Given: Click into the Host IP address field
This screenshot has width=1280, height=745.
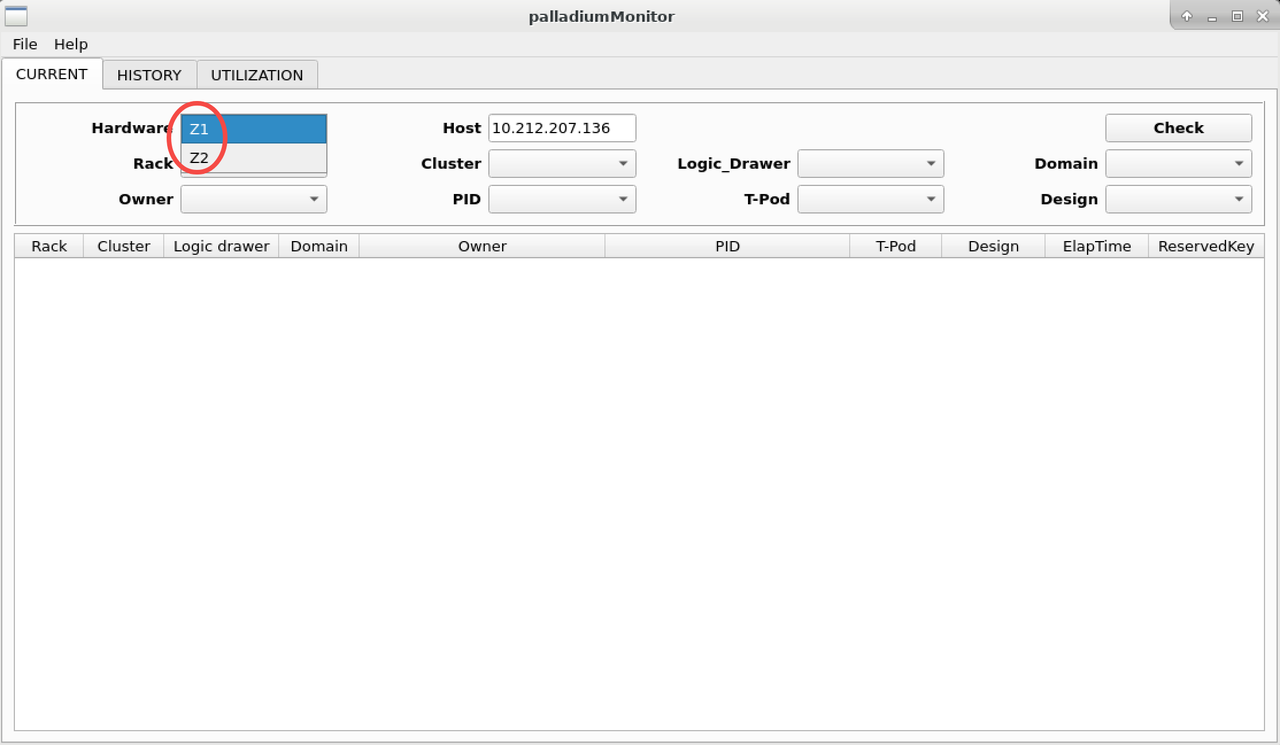Looking at the screenshot, I should pyautogui.click(x=562, y=128).
